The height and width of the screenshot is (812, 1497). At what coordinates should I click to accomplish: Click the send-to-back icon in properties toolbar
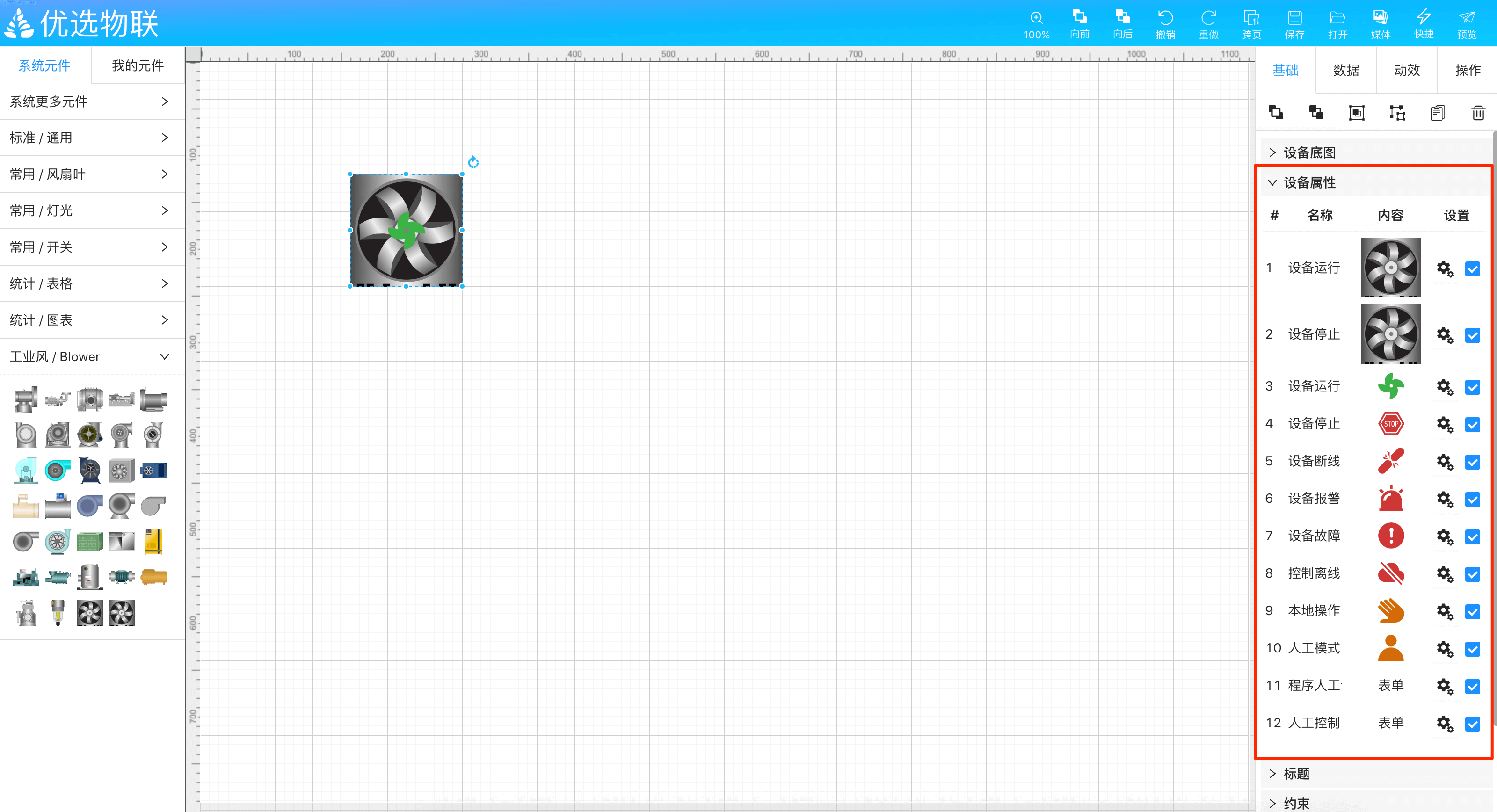point(1316,113)
